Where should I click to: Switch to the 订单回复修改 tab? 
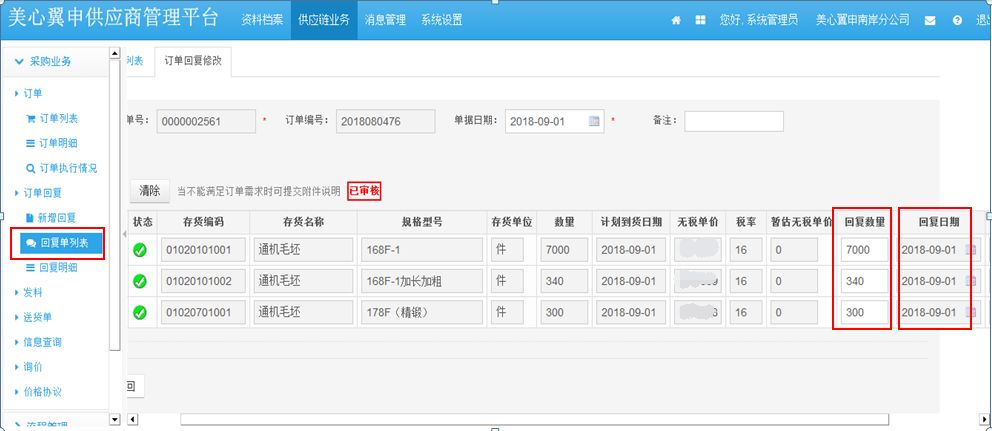pyautogui.click(x=193, y=61)
